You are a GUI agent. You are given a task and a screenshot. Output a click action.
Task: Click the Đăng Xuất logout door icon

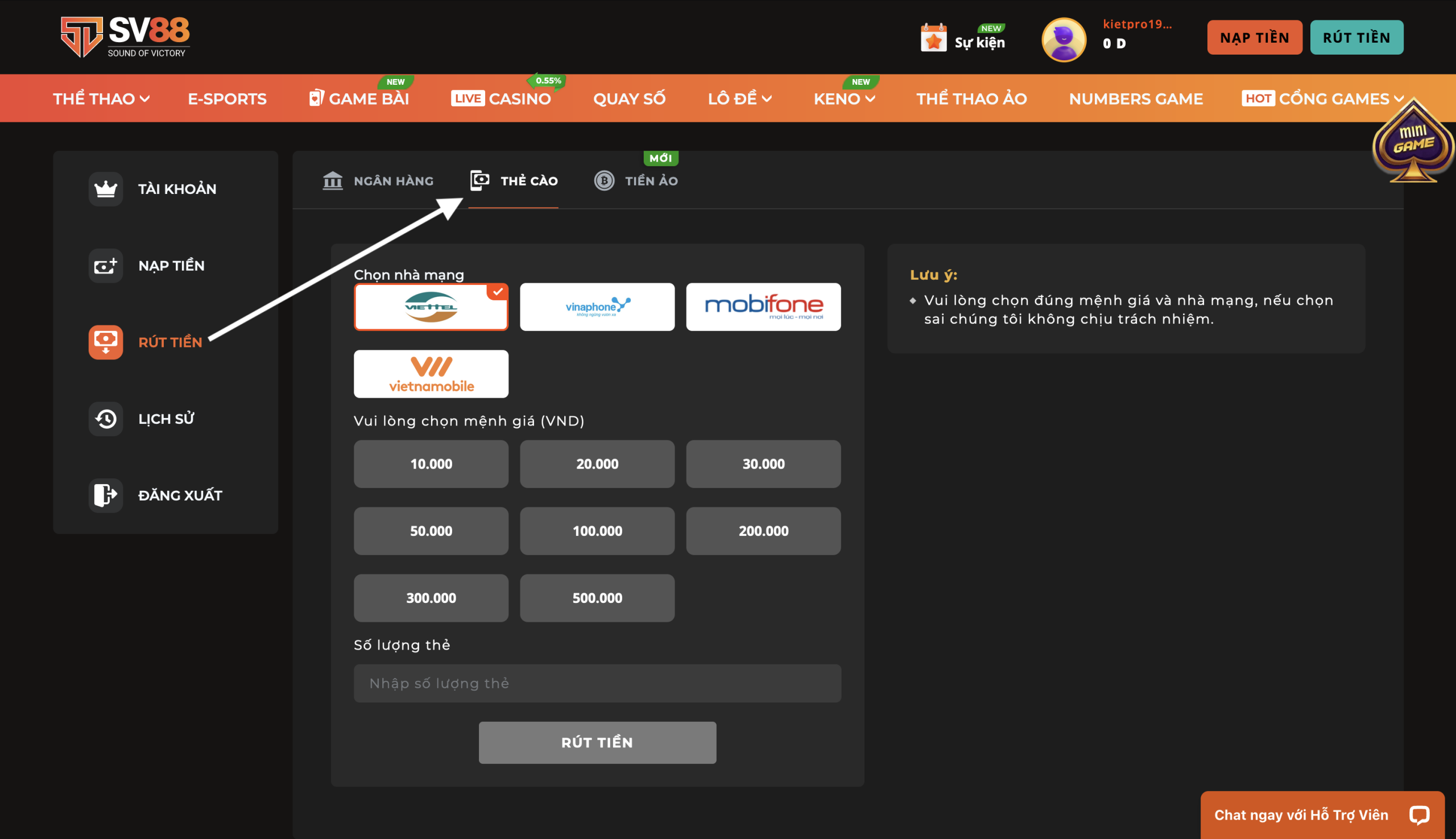[105, 495]
